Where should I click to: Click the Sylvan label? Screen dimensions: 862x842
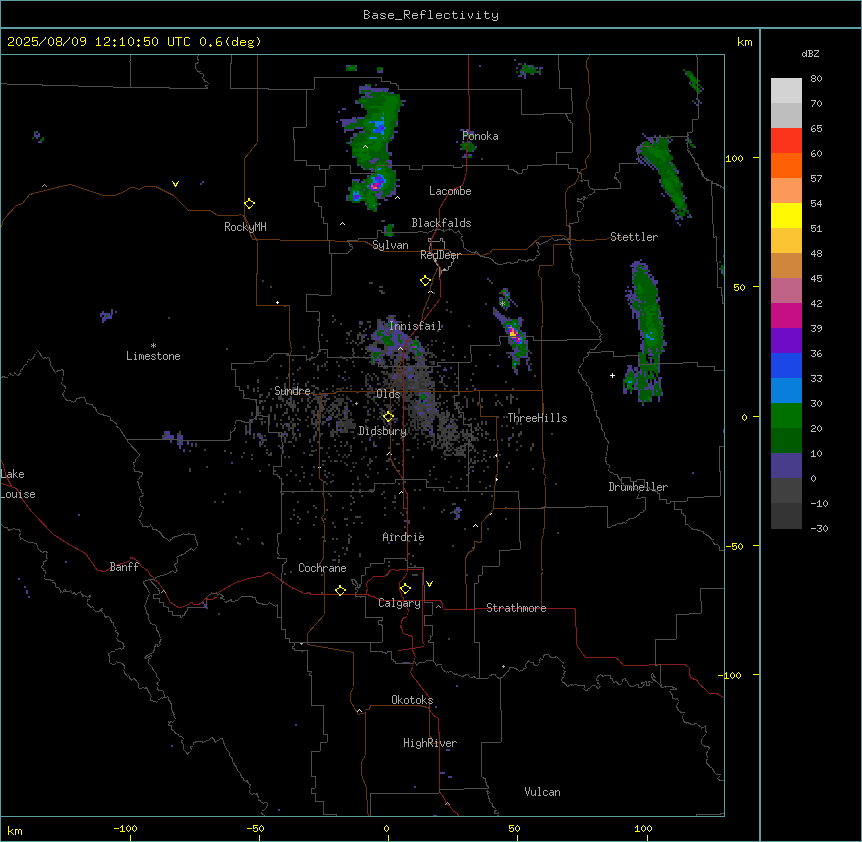pyautogui.click(x=390, y=245)
